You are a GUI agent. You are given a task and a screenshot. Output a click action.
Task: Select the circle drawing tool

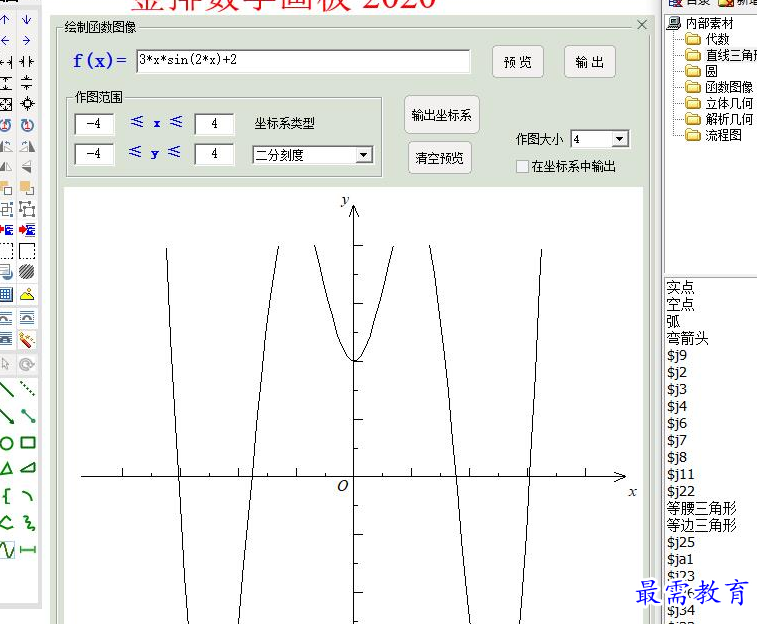(6, 443)
